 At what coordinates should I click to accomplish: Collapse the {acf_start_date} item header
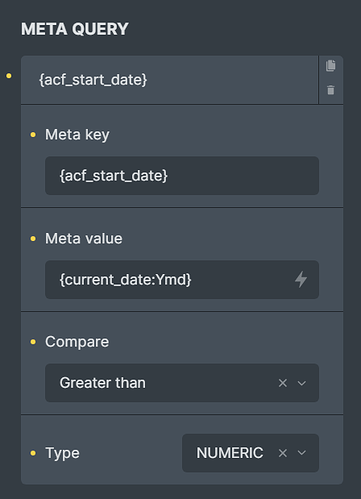(169, 80)
